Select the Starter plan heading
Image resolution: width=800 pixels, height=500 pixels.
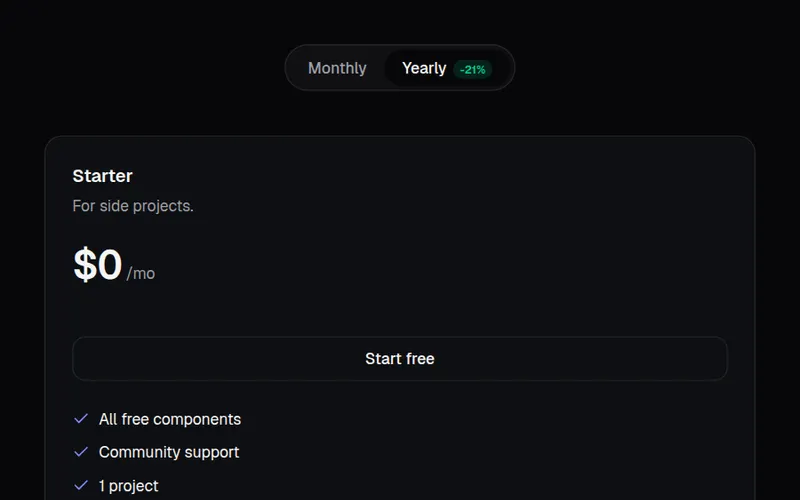click(103, 176)
